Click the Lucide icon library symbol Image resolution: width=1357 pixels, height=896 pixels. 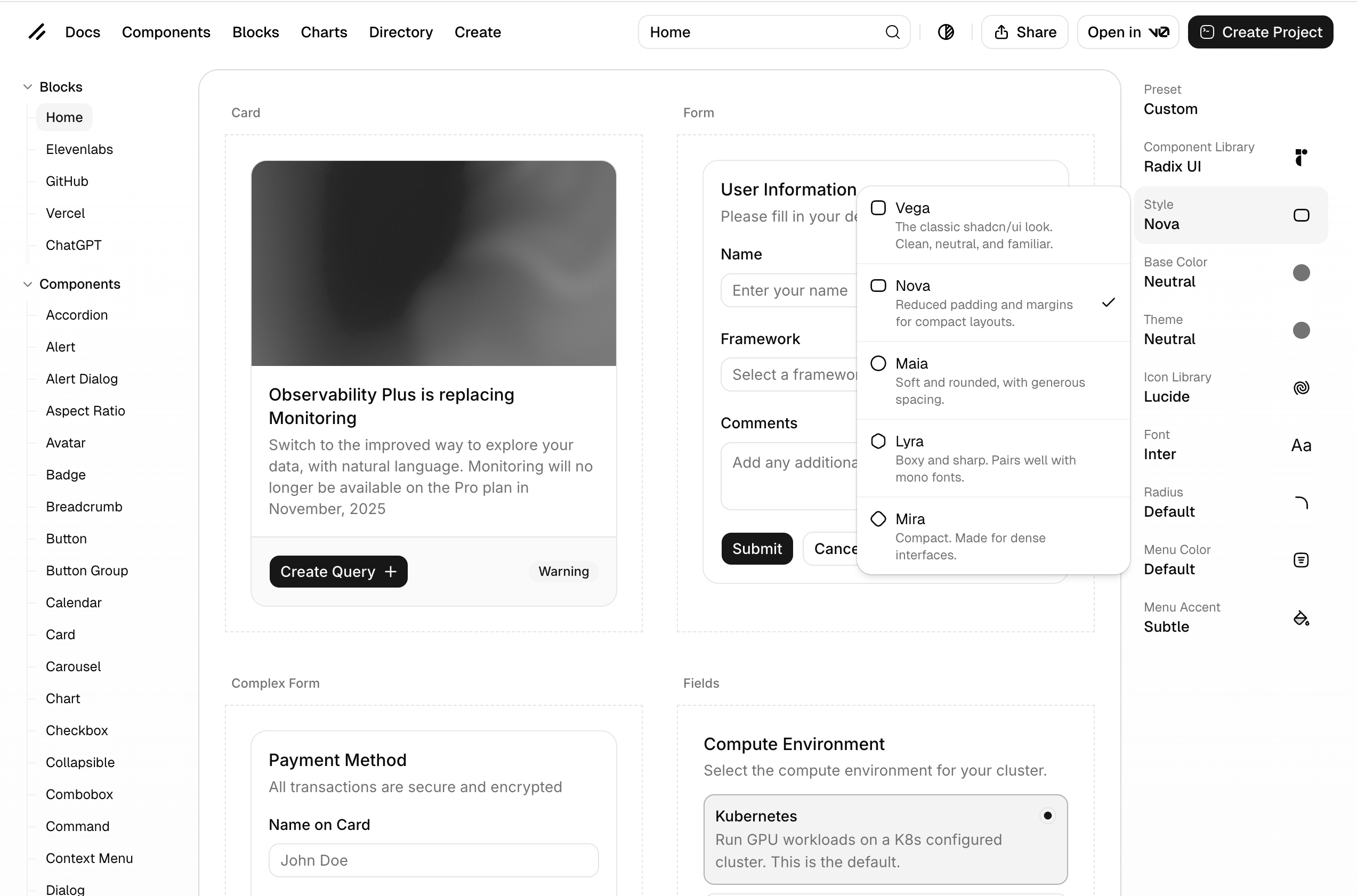pyautogui.click(x=1301, y=387)
